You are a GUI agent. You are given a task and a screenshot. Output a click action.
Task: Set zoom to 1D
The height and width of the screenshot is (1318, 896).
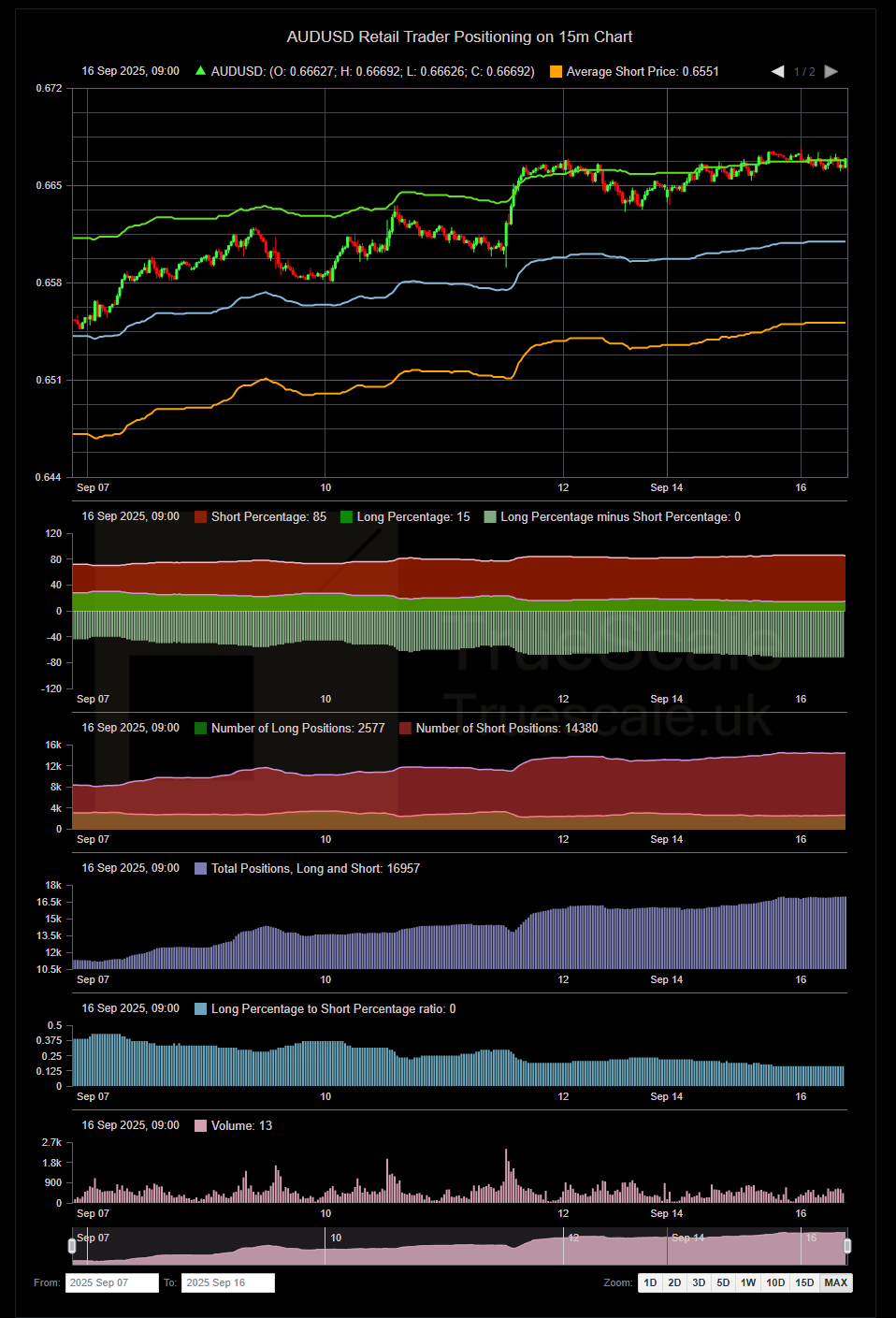pos(650,1283)
